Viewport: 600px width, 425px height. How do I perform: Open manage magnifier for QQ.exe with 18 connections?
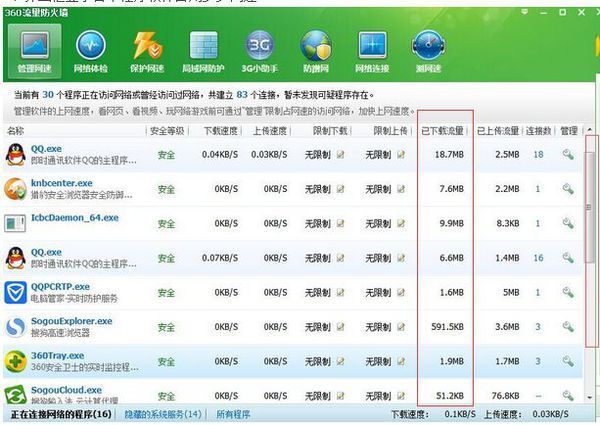[568, 154]
